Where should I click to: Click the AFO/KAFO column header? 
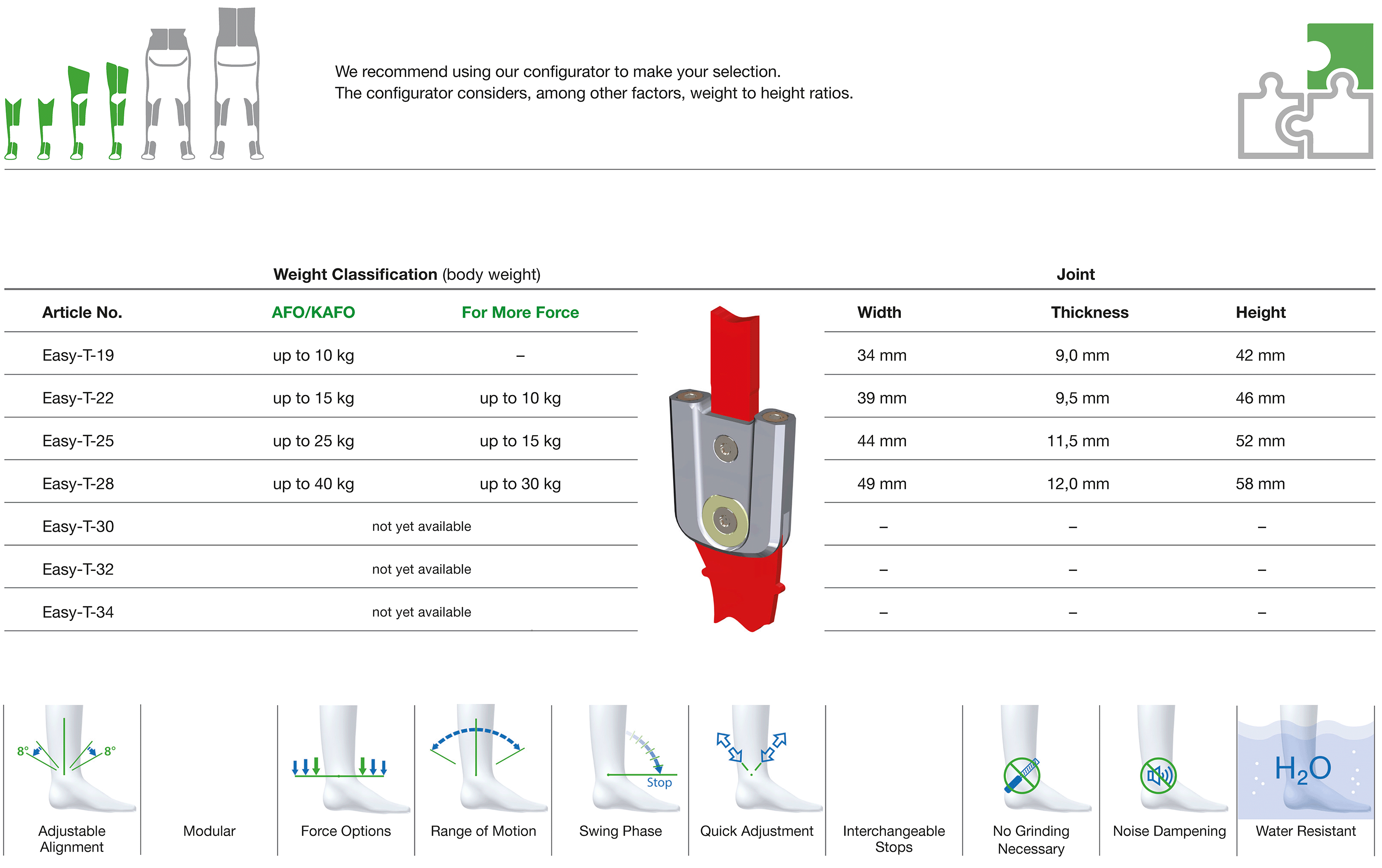point(313,312)
